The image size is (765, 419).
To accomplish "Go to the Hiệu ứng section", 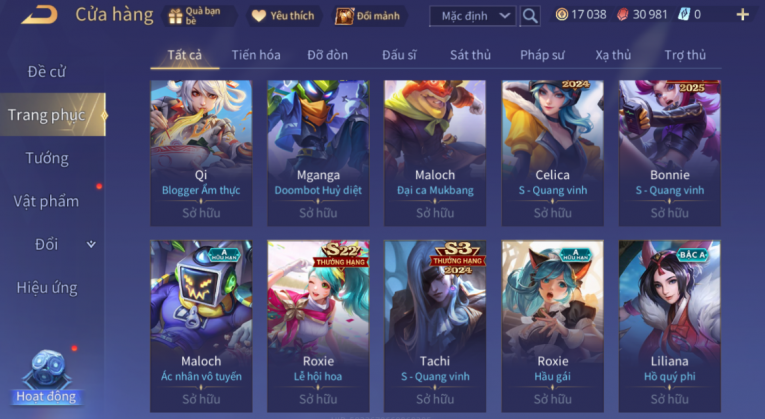I will [x=47, y=288].
